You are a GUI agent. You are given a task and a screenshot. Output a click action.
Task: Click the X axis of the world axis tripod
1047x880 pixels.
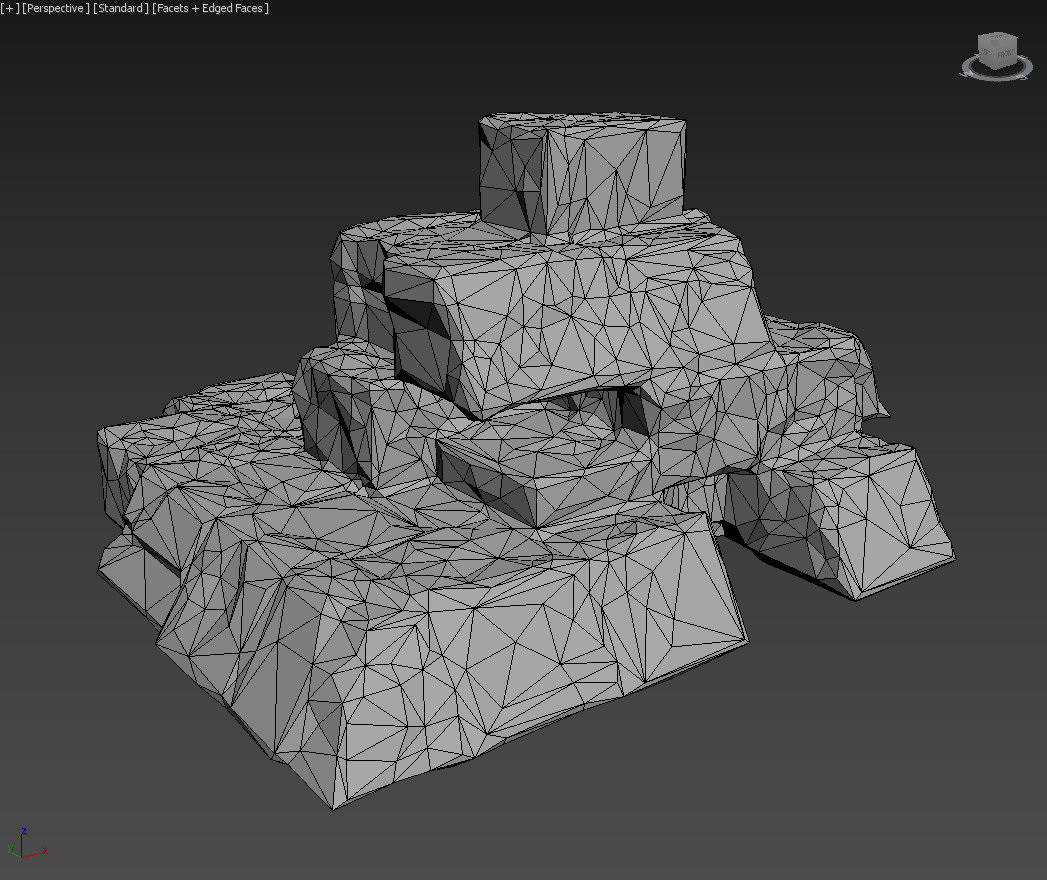pyautogui.click(x=44, y=850)
